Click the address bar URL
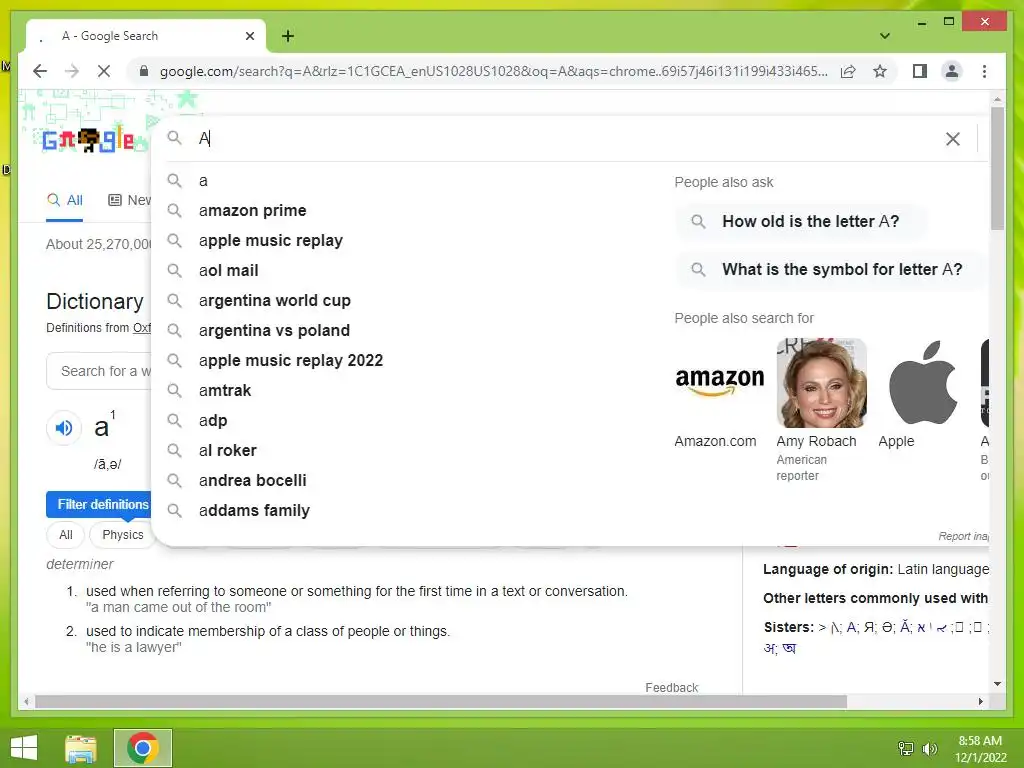The width and height of the screenshot is (1024, 768). pyautogui.click(x=493, y=71)
